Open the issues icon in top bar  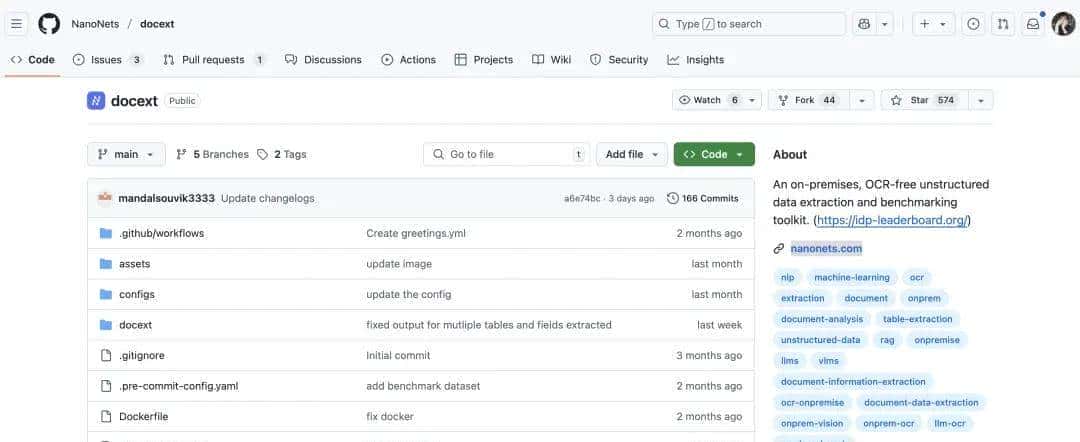click(x=972, y=24)
